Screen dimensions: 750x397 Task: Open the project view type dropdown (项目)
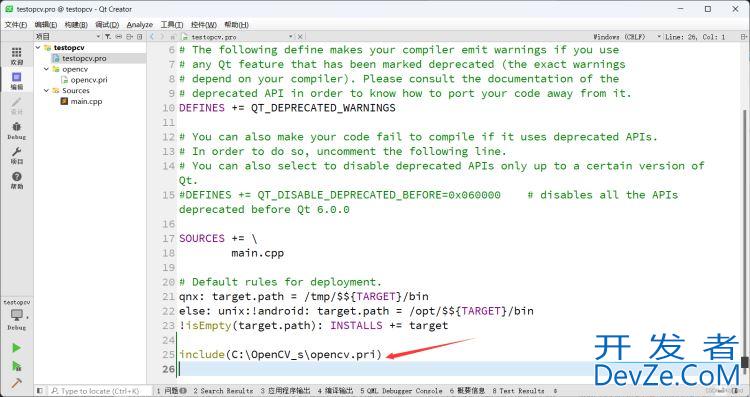coord(67,37)
